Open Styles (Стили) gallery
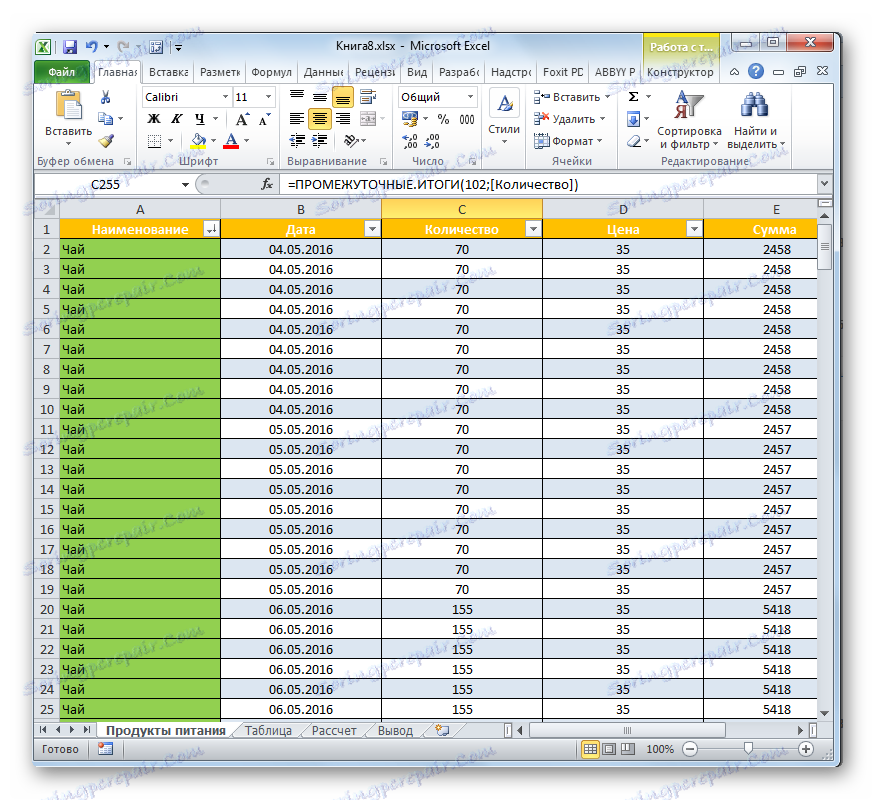 [504, 117]
